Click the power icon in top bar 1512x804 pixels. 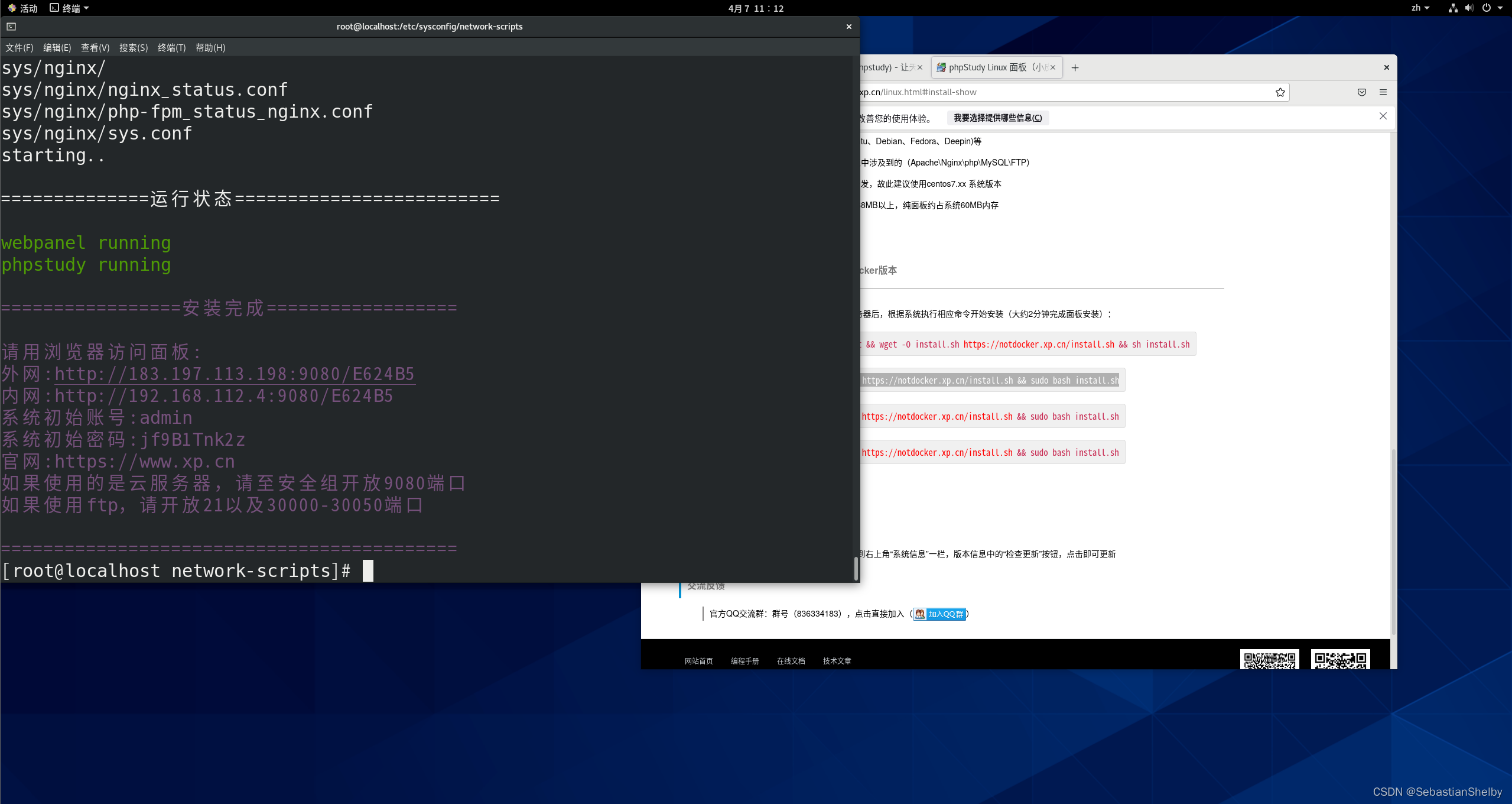1487,8
